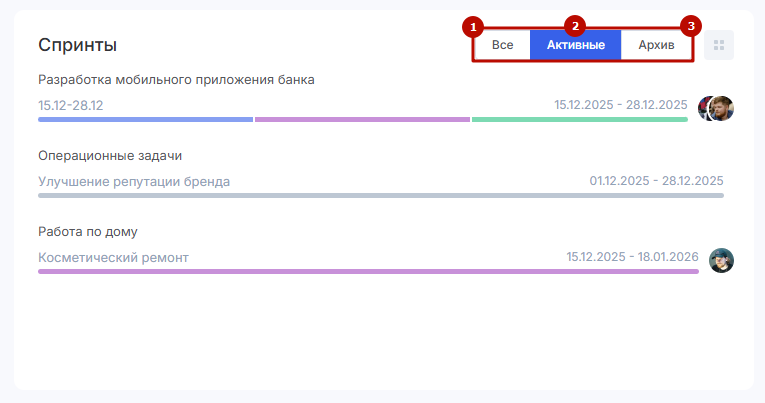The image size is (765, 403).
Task: Click the gray progress bar under Улучшение репутации бренда
Action: (x=380, y=196)
